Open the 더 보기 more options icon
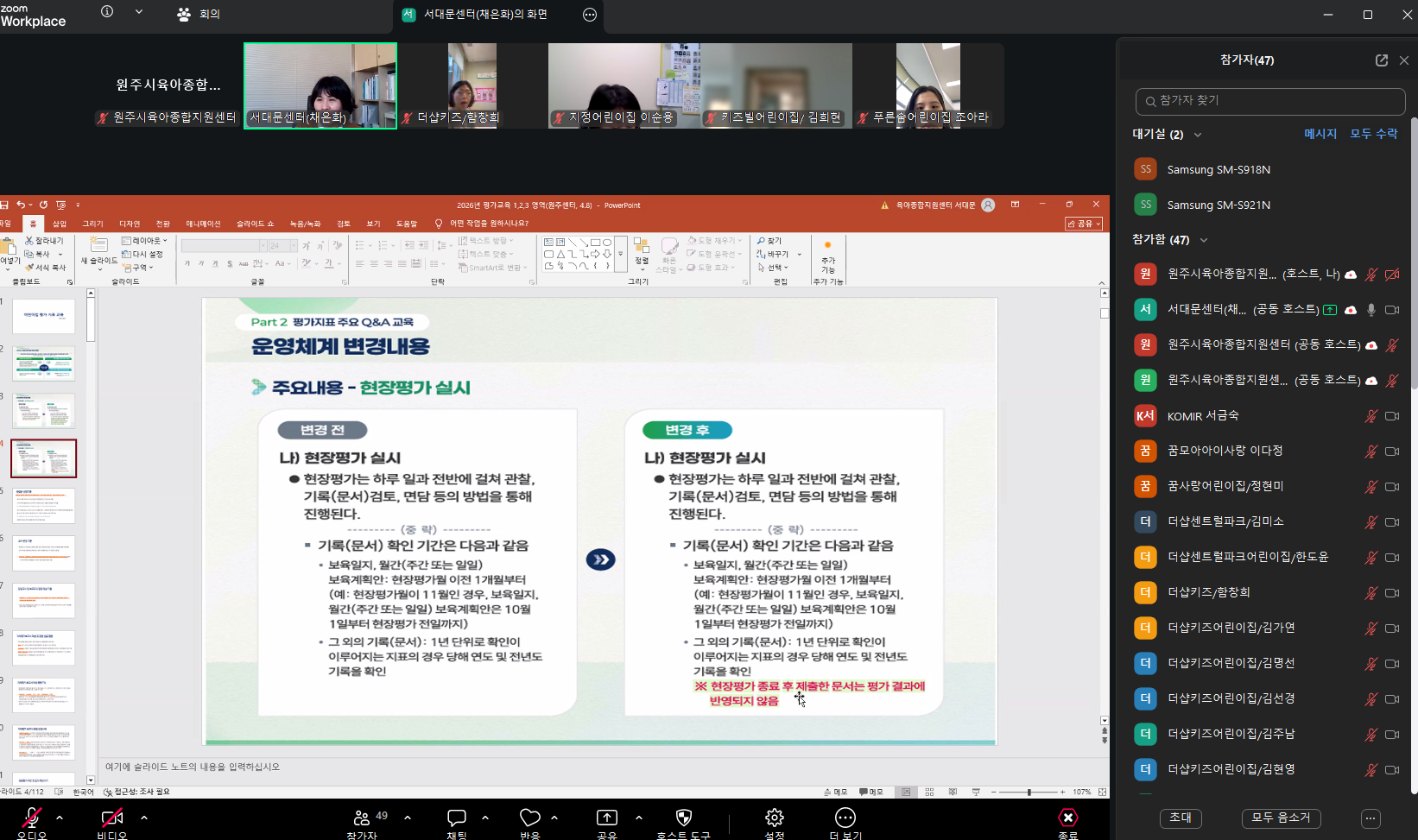This screenshot has width=1418, height=840. tap(845, 818)
